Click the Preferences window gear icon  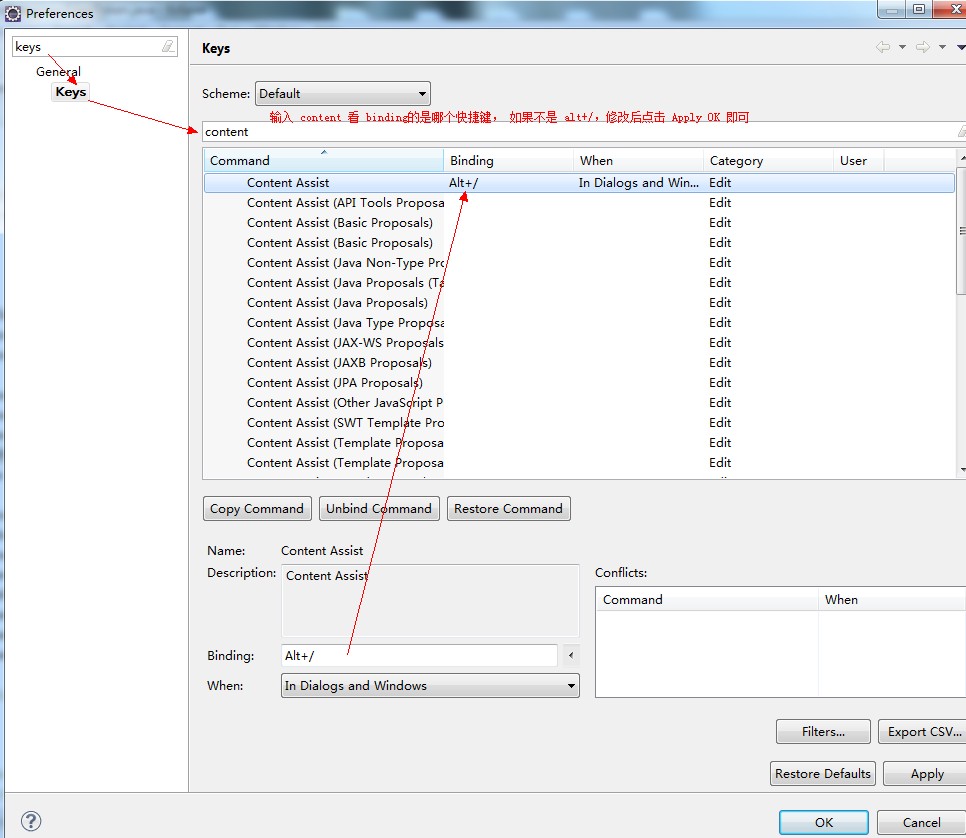(13, 13)
